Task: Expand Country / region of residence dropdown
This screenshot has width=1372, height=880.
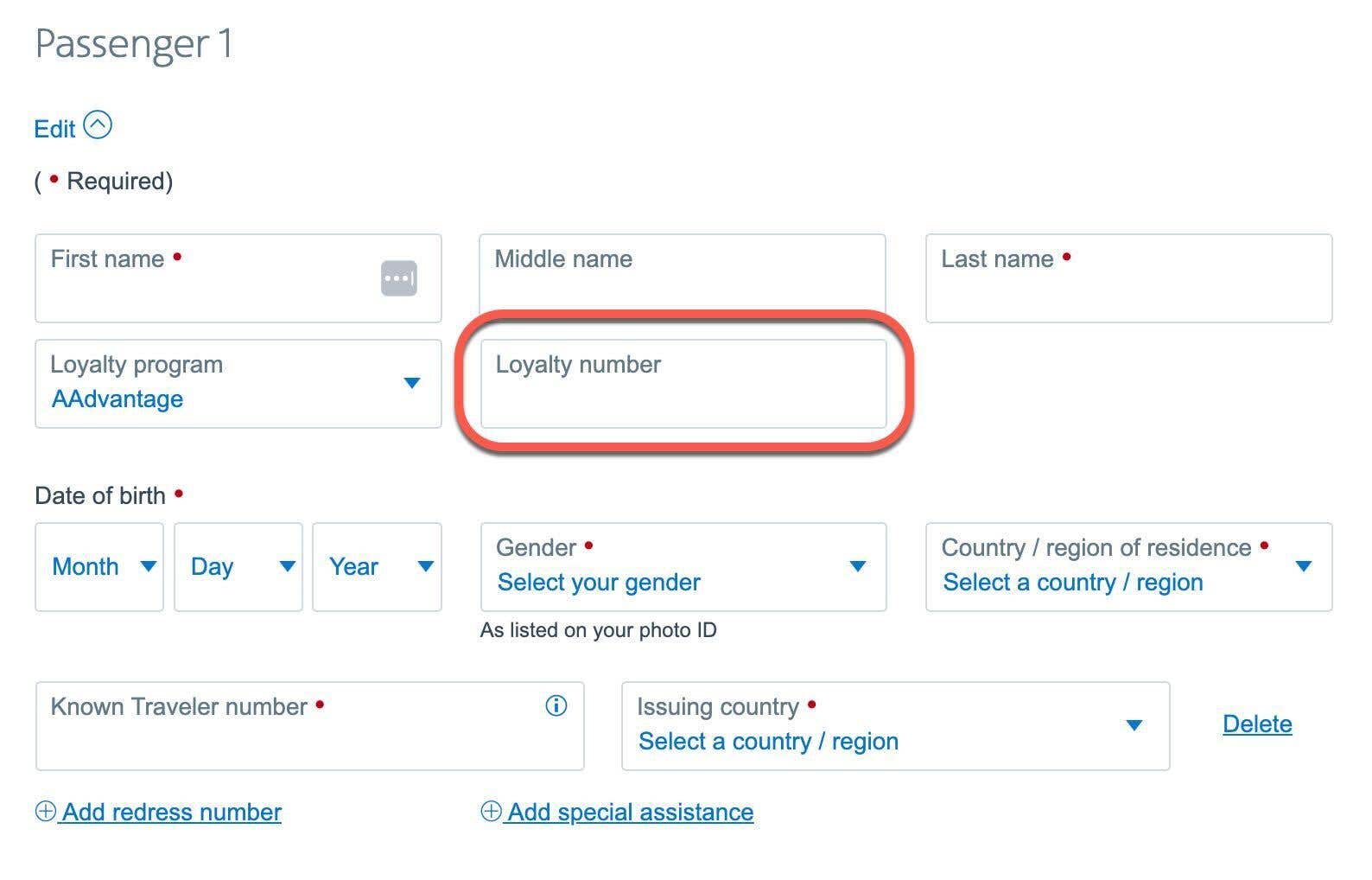Action: [x=1128, y=566]
